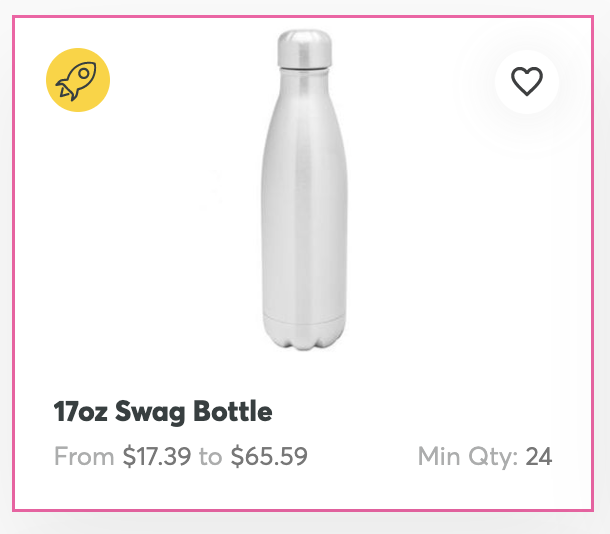Click the word "From" in the price line

85,457
